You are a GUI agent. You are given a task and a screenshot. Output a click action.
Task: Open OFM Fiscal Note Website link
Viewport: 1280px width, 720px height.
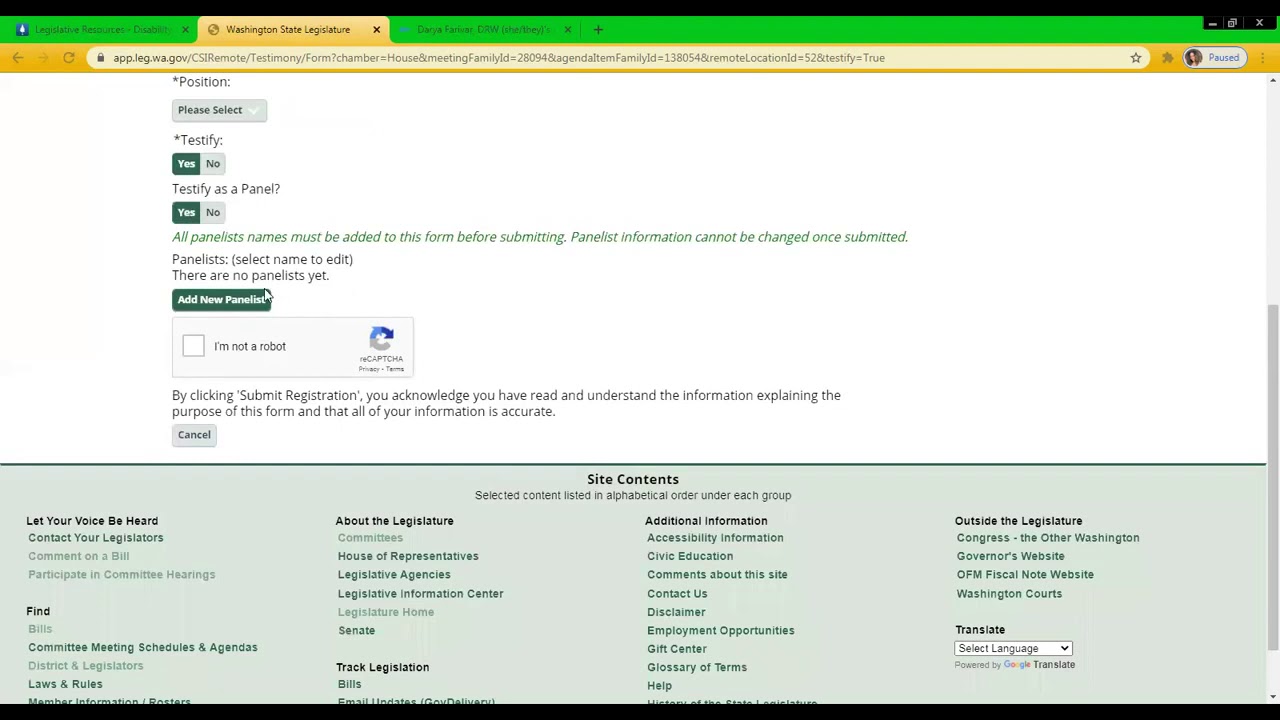pos(1025,574)
